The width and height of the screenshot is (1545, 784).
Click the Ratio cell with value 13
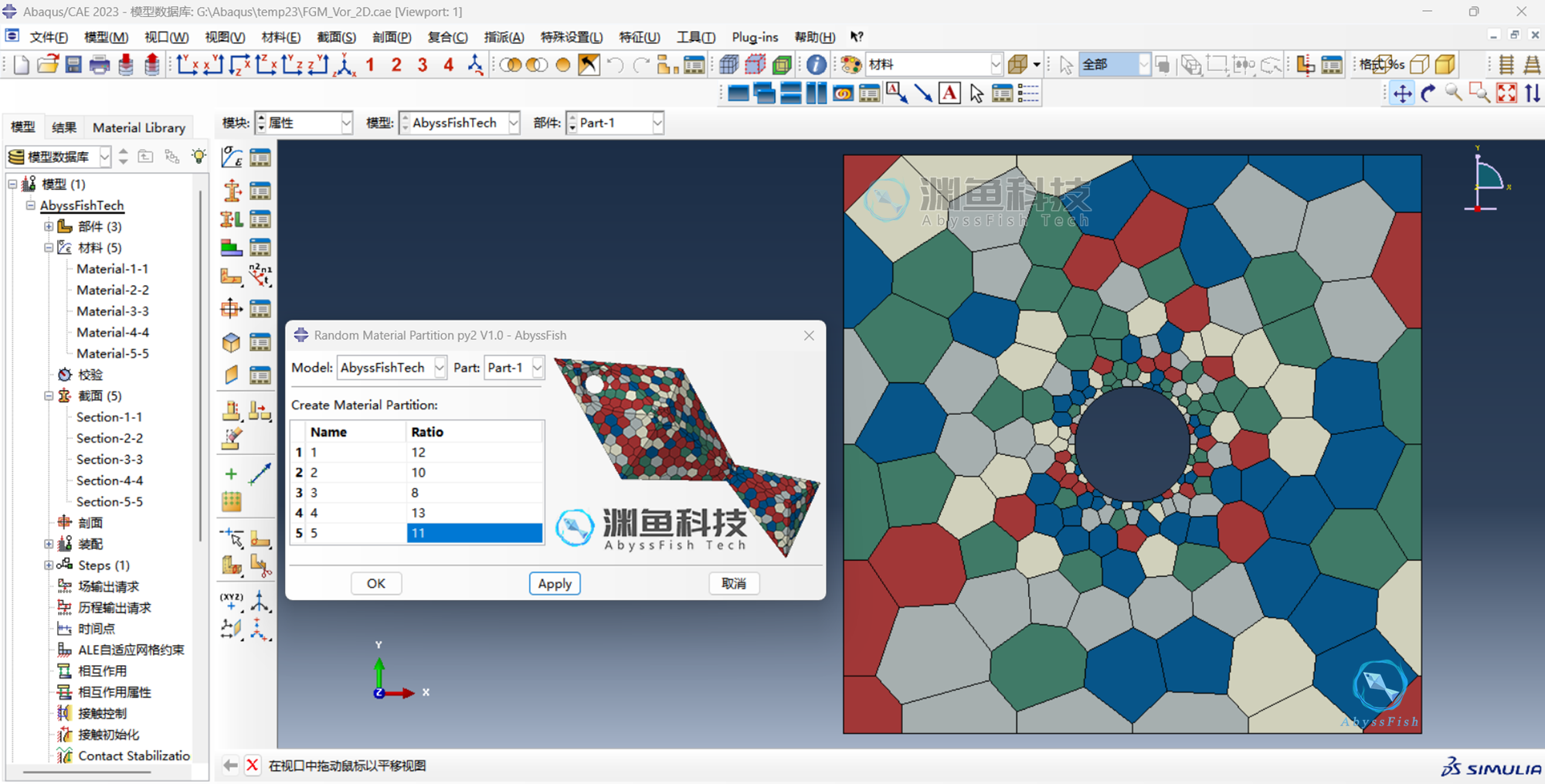click(474, 513)
